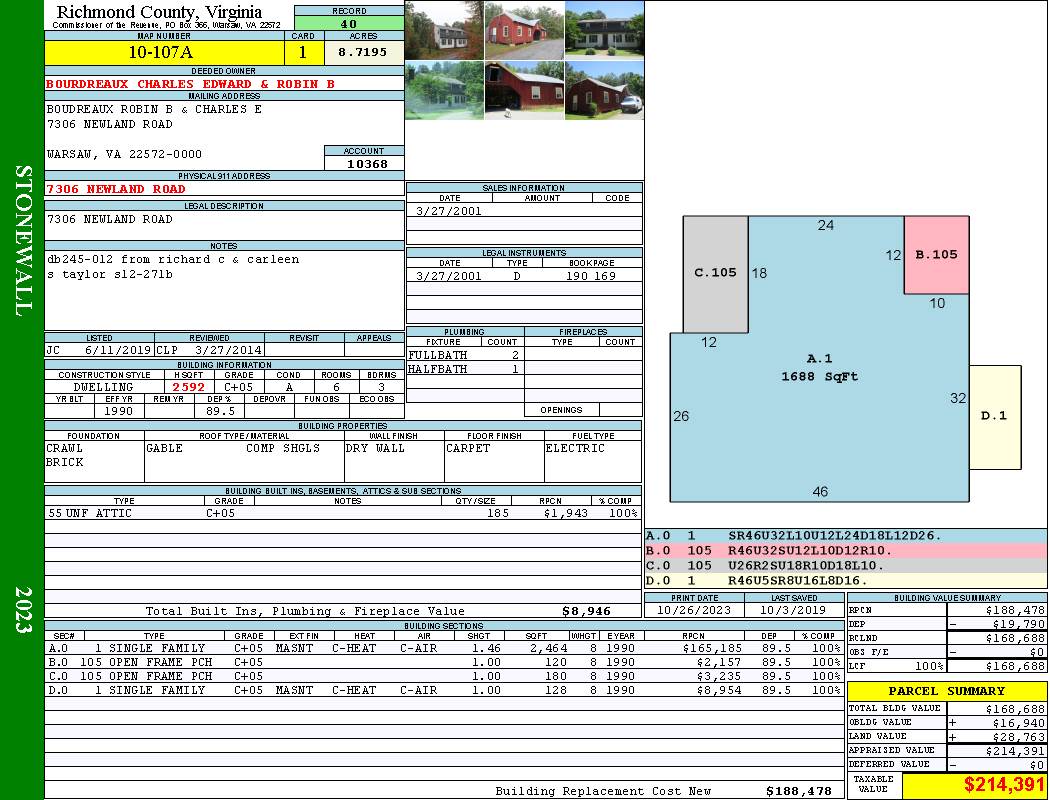Select the 55 UNF ATTIC built-ins row
Image resolution: width=1050 pixels, height=800 pixels.
(x=343, y=513)
